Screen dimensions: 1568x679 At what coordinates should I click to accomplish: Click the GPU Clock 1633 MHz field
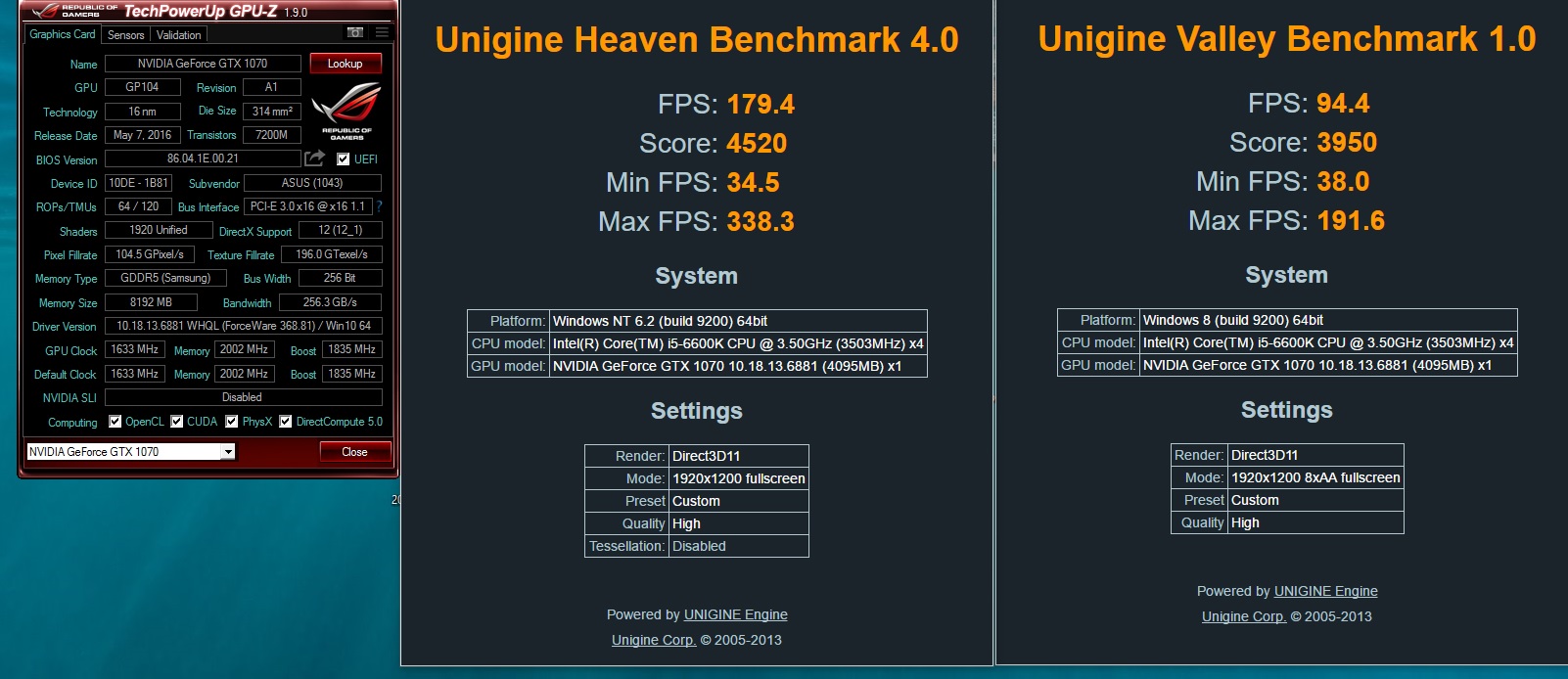point(135,349)
